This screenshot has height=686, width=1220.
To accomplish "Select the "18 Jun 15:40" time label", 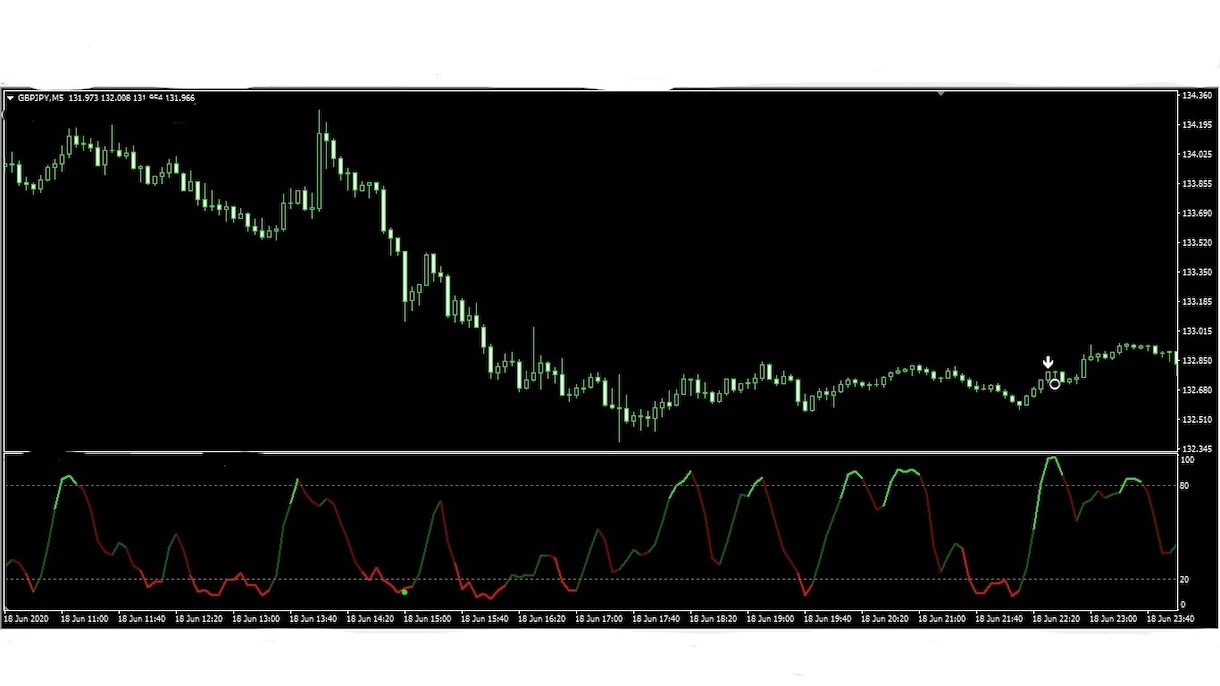I will click(484, 619).
